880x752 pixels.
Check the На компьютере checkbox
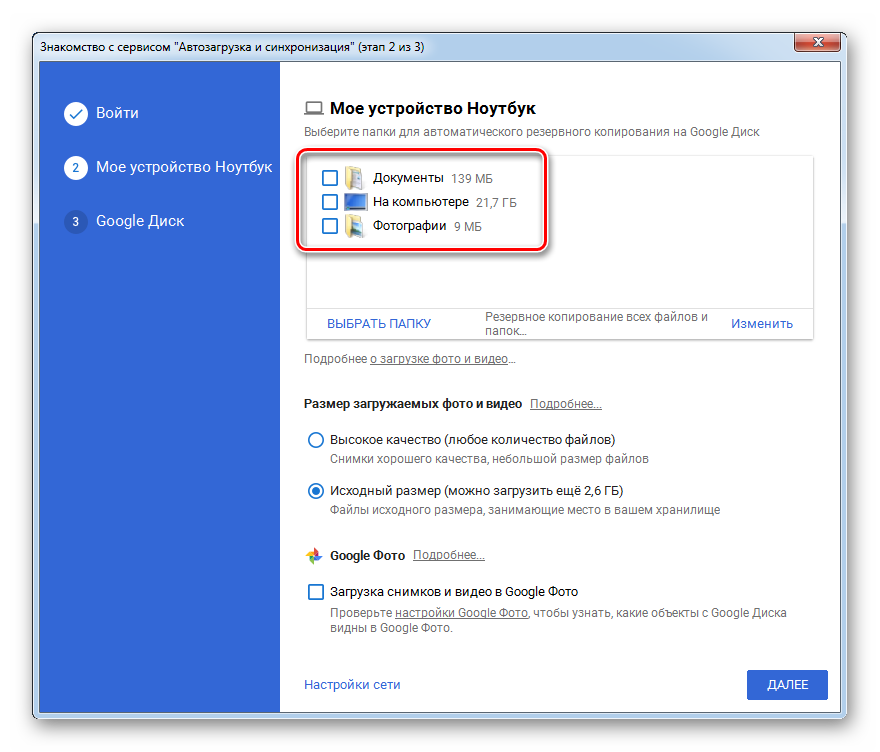point(330,202)
